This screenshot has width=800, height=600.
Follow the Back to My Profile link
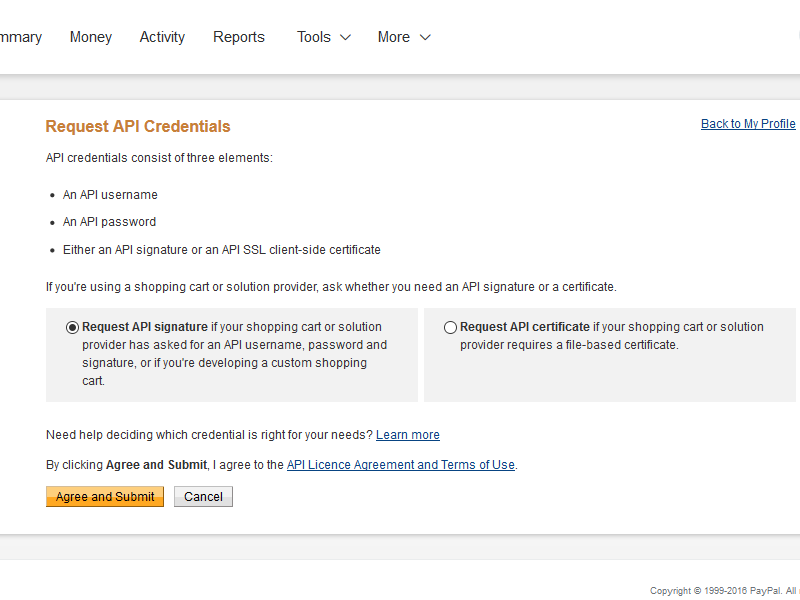pos(748,124)
